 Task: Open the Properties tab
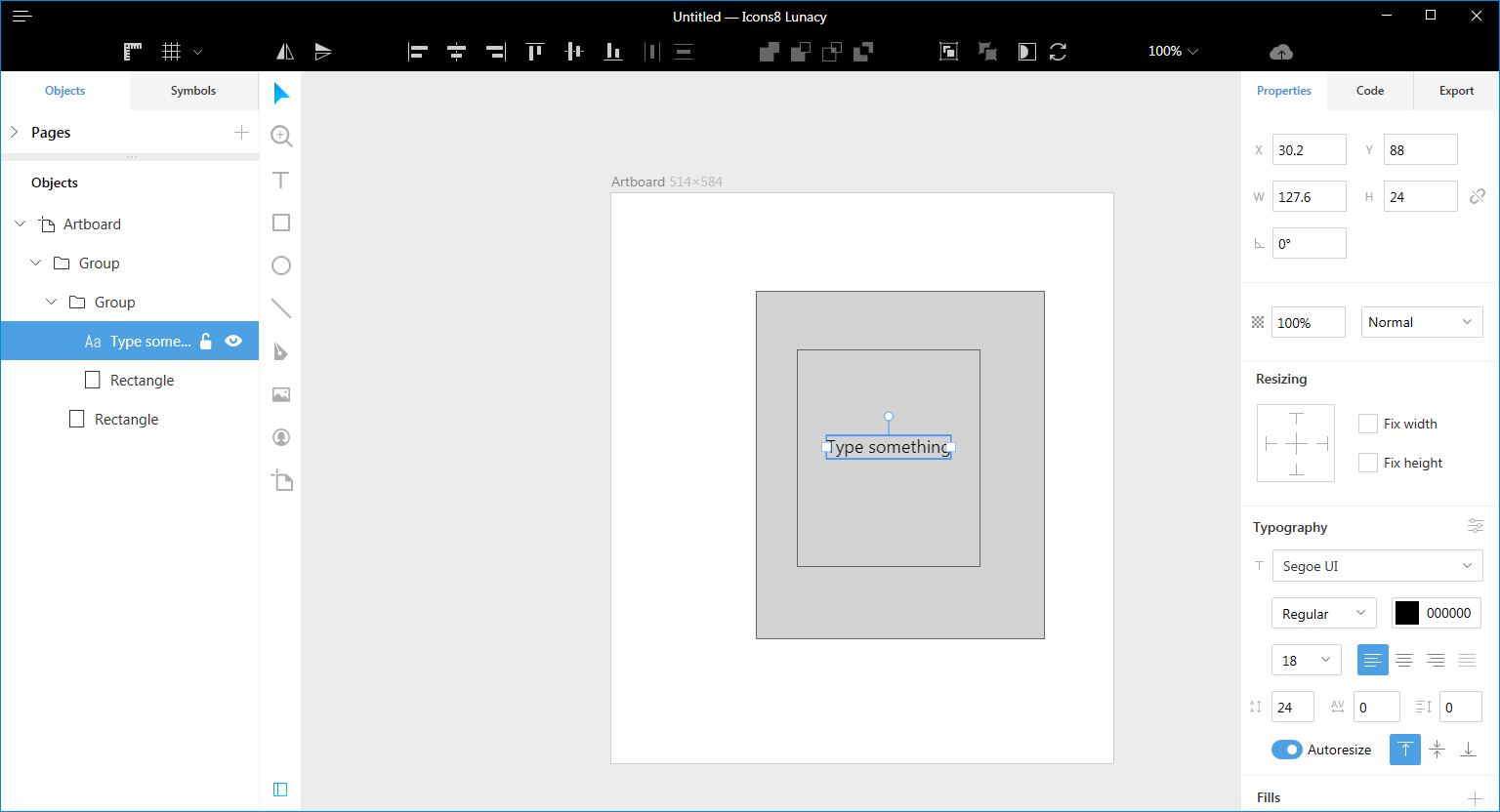[x=1284, y=91]
